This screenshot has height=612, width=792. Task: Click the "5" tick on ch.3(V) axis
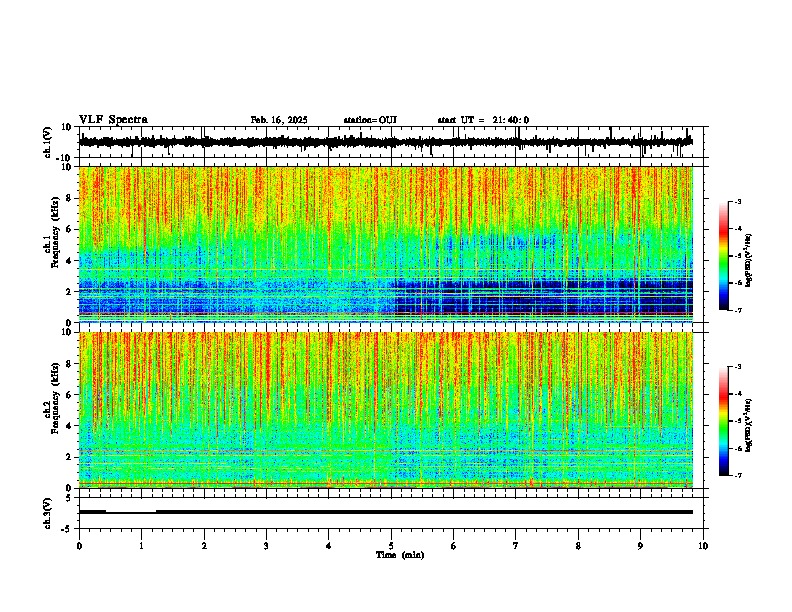(70, 498)
